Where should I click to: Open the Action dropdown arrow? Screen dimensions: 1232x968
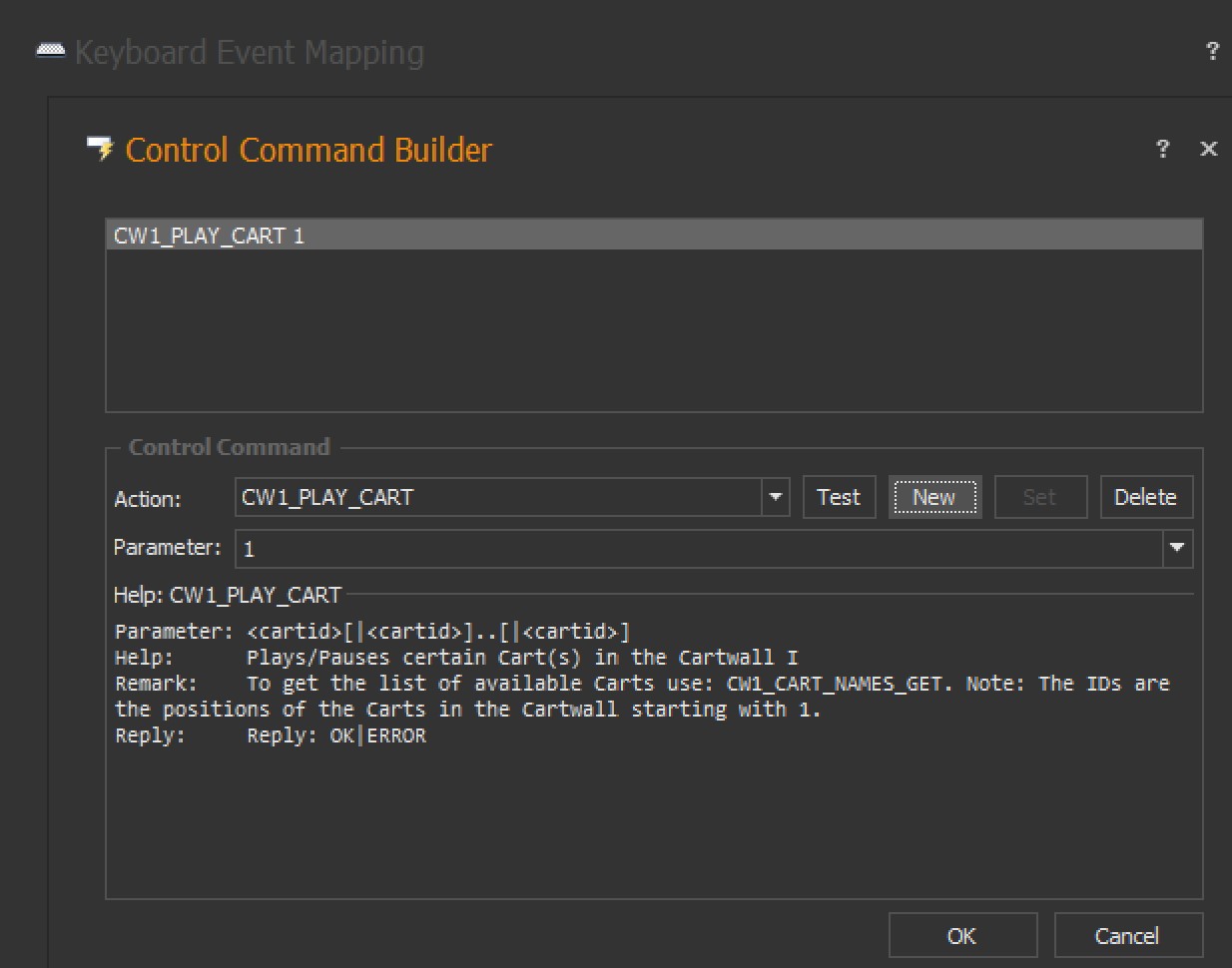776,497
